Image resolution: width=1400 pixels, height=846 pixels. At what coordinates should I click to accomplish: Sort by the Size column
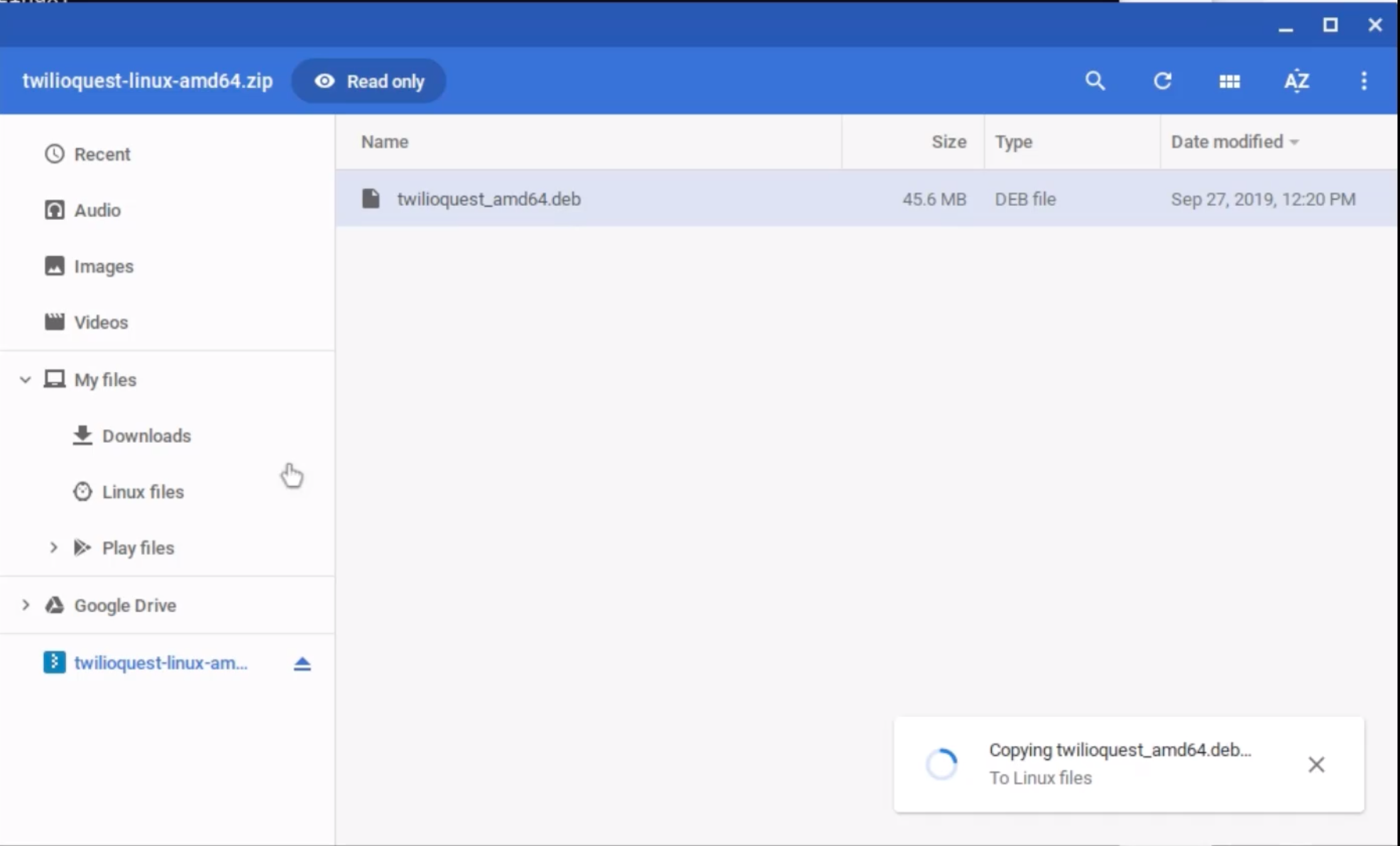pos(948,142)
